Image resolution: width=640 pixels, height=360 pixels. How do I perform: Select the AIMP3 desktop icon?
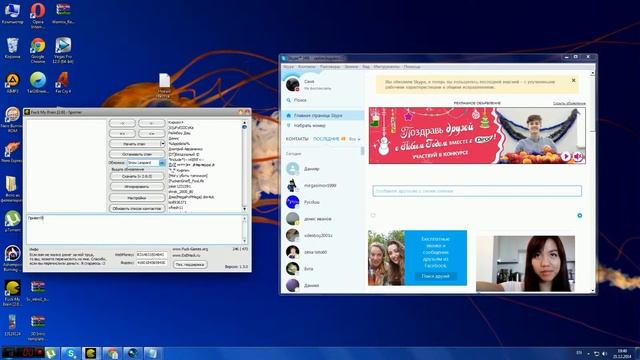(13, 83)
